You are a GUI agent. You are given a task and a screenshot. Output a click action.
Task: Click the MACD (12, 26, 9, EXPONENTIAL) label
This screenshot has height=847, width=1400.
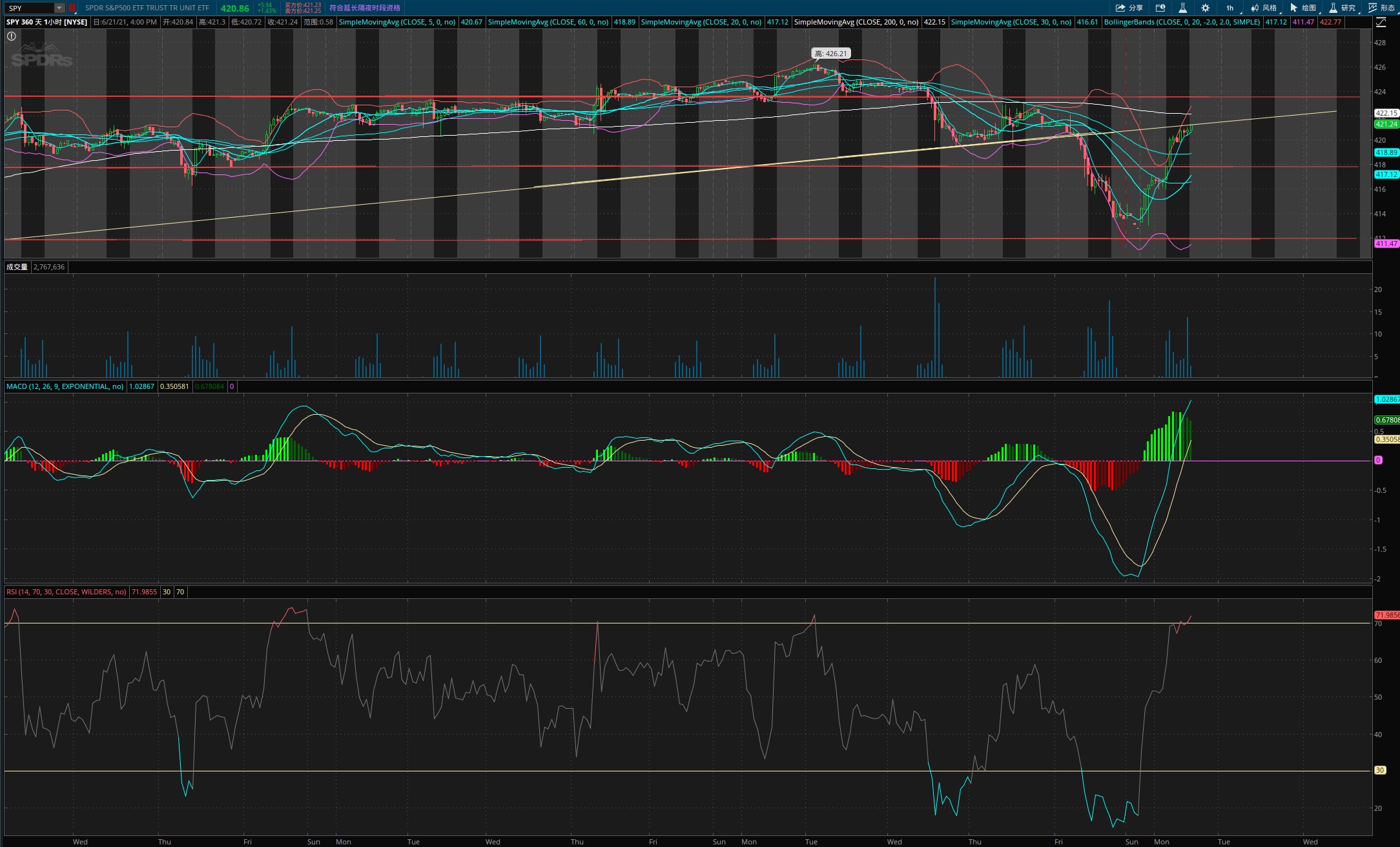[x=65, y=386]
